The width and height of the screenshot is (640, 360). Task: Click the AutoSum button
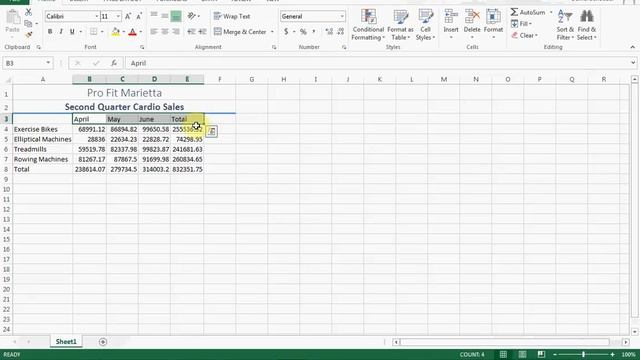click(x=528, y=13)
